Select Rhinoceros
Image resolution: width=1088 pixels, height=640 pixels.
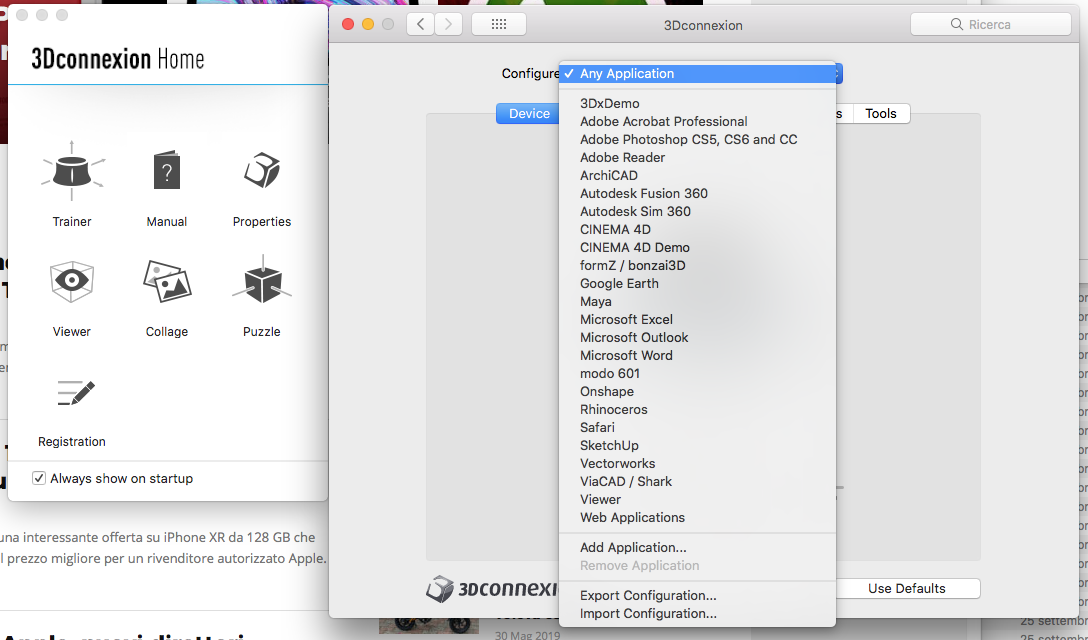pos(697,410)
